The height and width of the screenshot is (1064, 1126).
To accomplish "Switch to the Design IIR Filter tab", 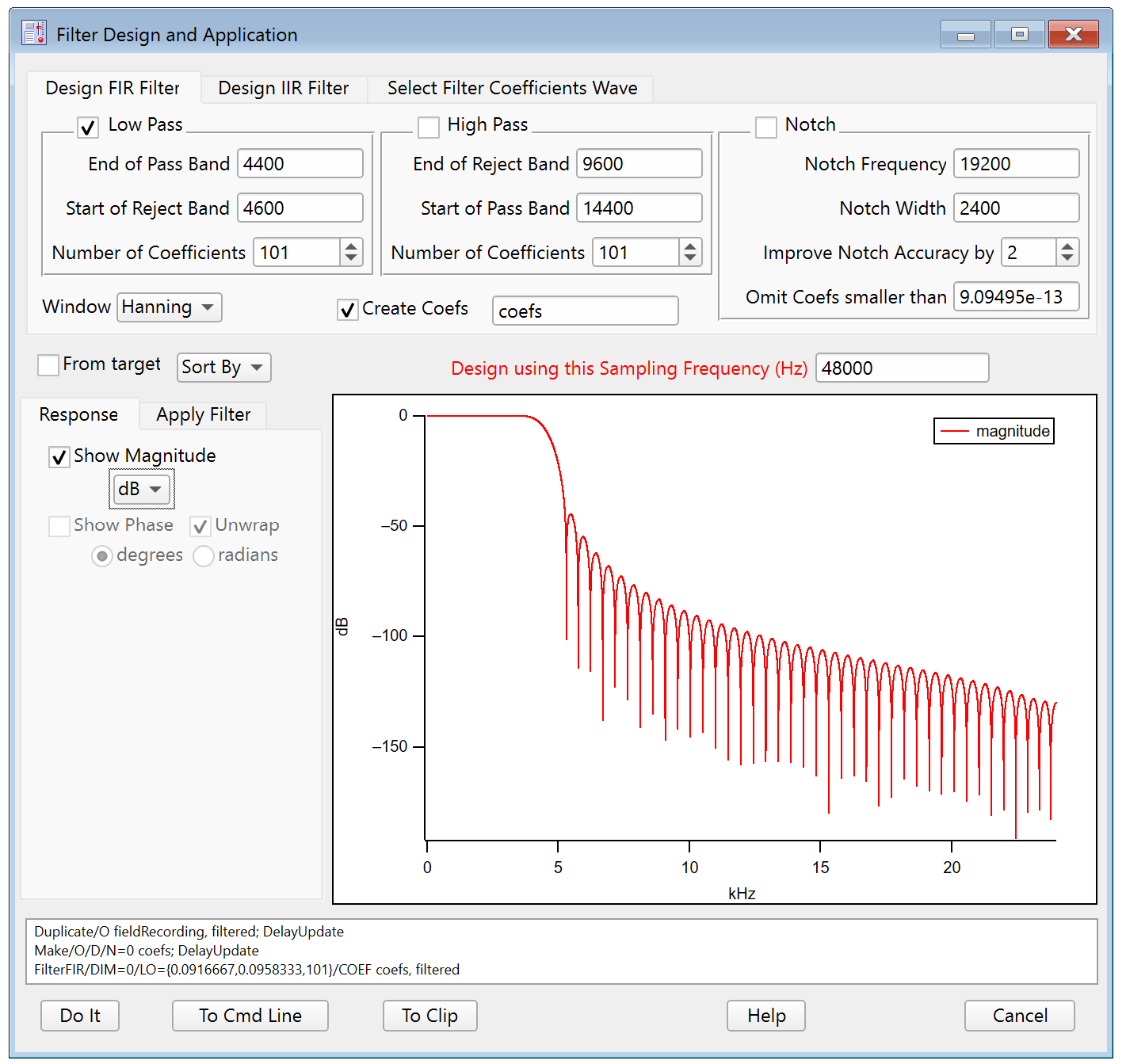I will 283,88.
